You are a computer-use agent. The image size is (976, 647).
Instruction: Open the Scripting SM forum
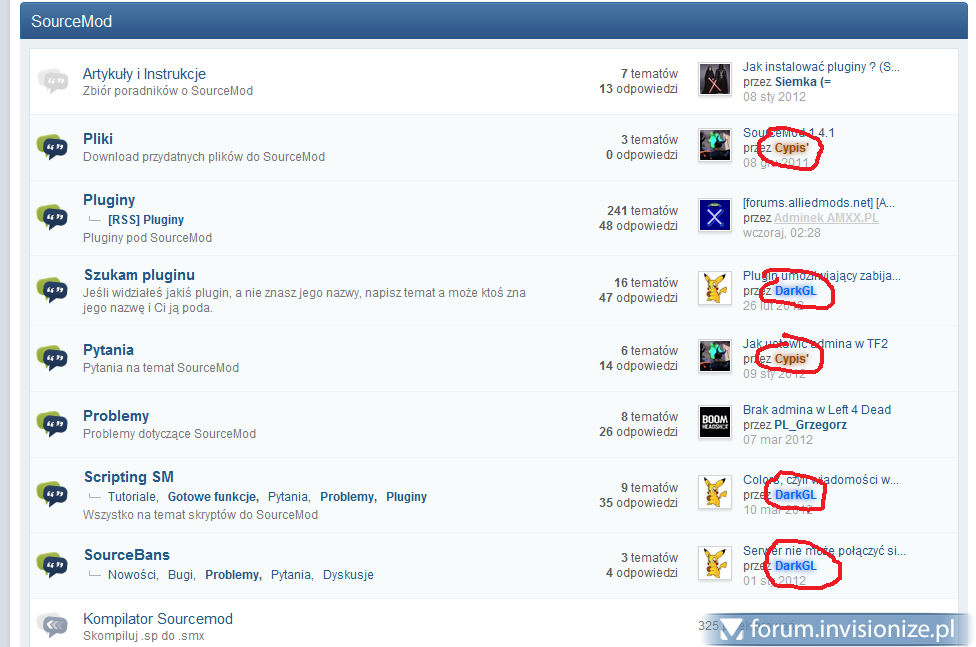click(x=129, y=477)
